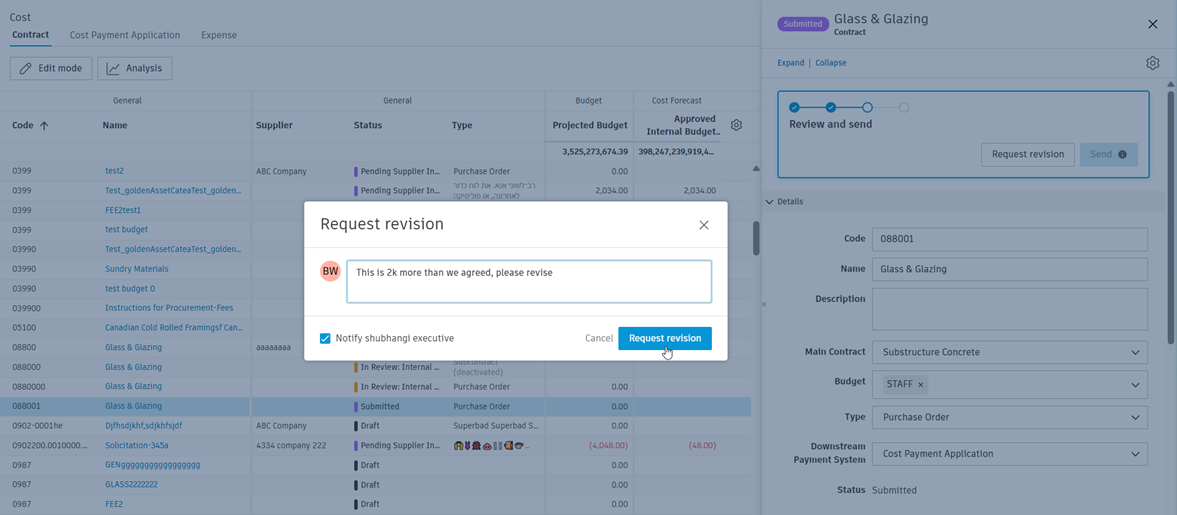This screenshot has height=515, width=1177.
Task: Switch to Cost Payment Application tab
Action: pyautogui.click(x=125, y=35)
